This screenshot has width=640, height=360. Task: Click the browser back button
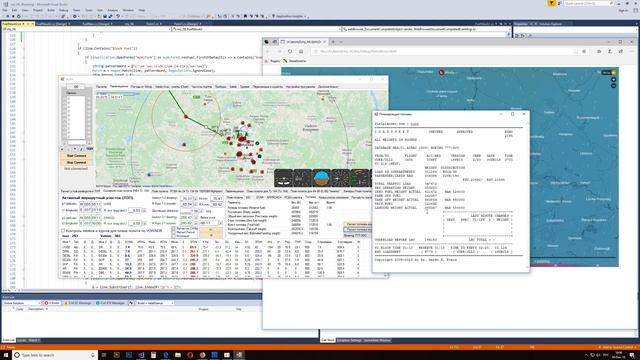click(x=268, y=51)
